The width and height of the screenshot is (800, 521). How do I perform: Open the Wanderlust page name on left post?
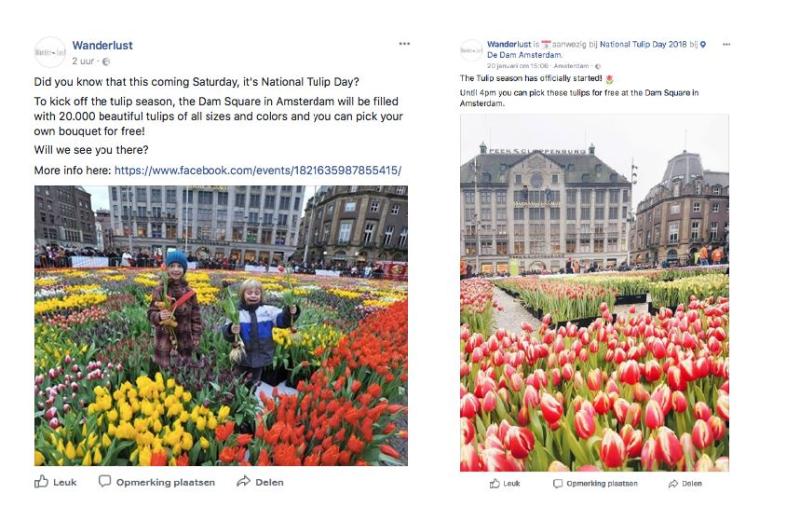[x=102, y=45]
